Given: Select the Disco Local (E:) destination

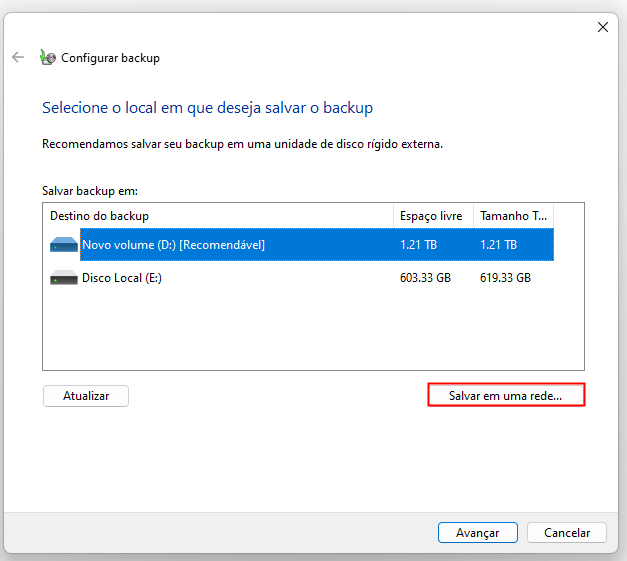Looking at the screenshot, I should point(121,278).
